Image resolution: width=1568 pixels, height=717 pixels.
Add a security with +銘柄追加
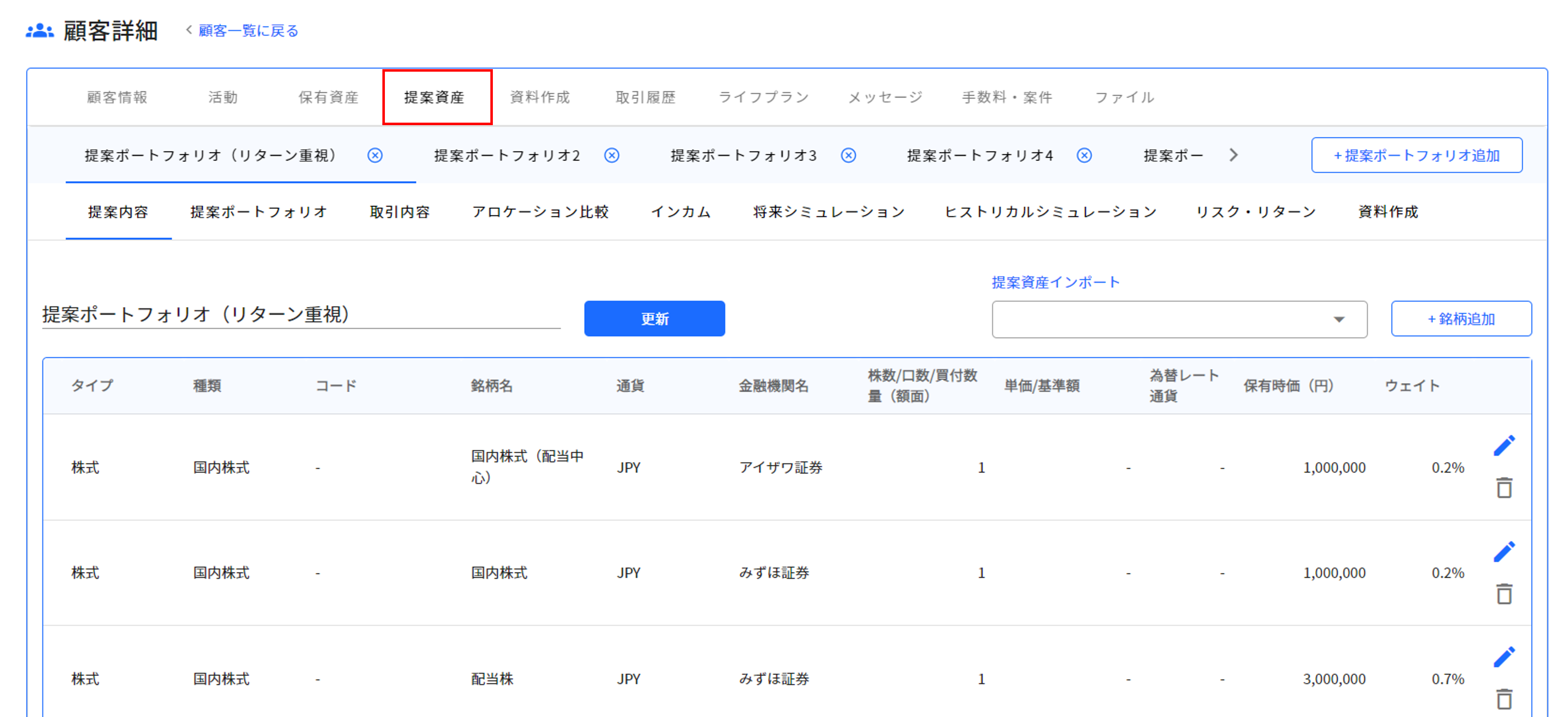[1461, 319]
